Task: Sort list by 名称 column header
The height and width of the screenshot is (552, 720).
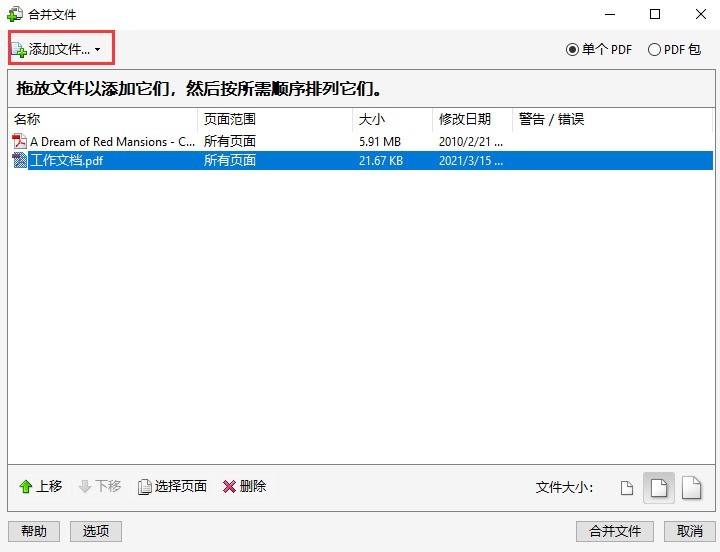Action: (x=100, y=119)
